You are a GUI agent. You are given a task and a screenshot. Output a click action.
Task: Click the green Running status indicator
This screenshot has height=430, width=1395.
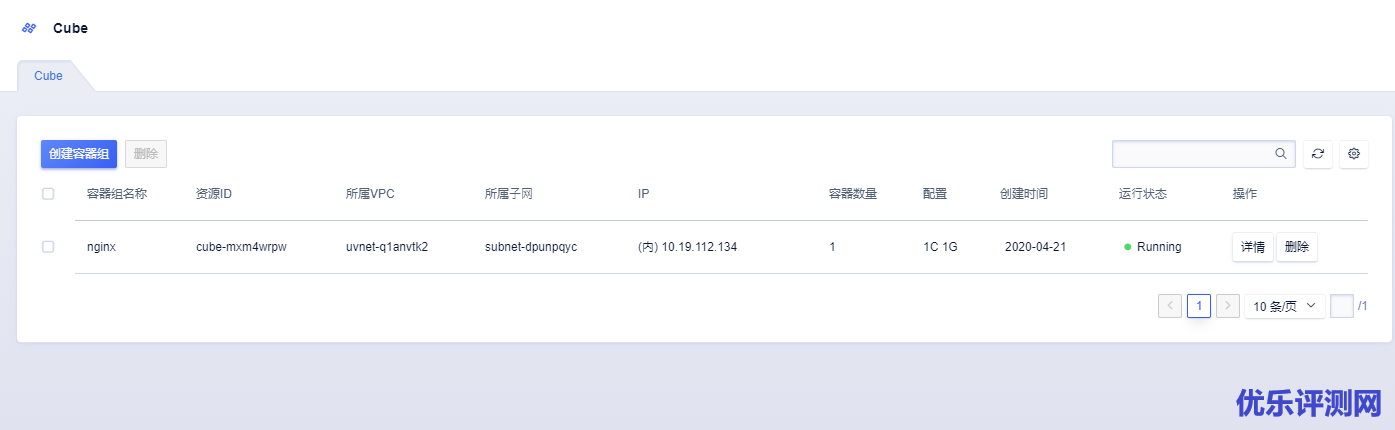coord(1128,247)
